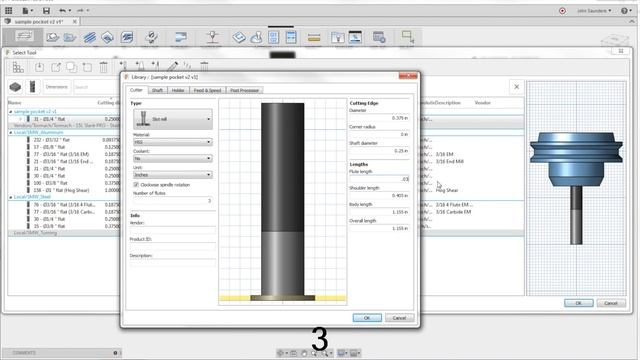640x360 pixels.
Task: Clear the filter using X in Select Tool
Action: 516,87
